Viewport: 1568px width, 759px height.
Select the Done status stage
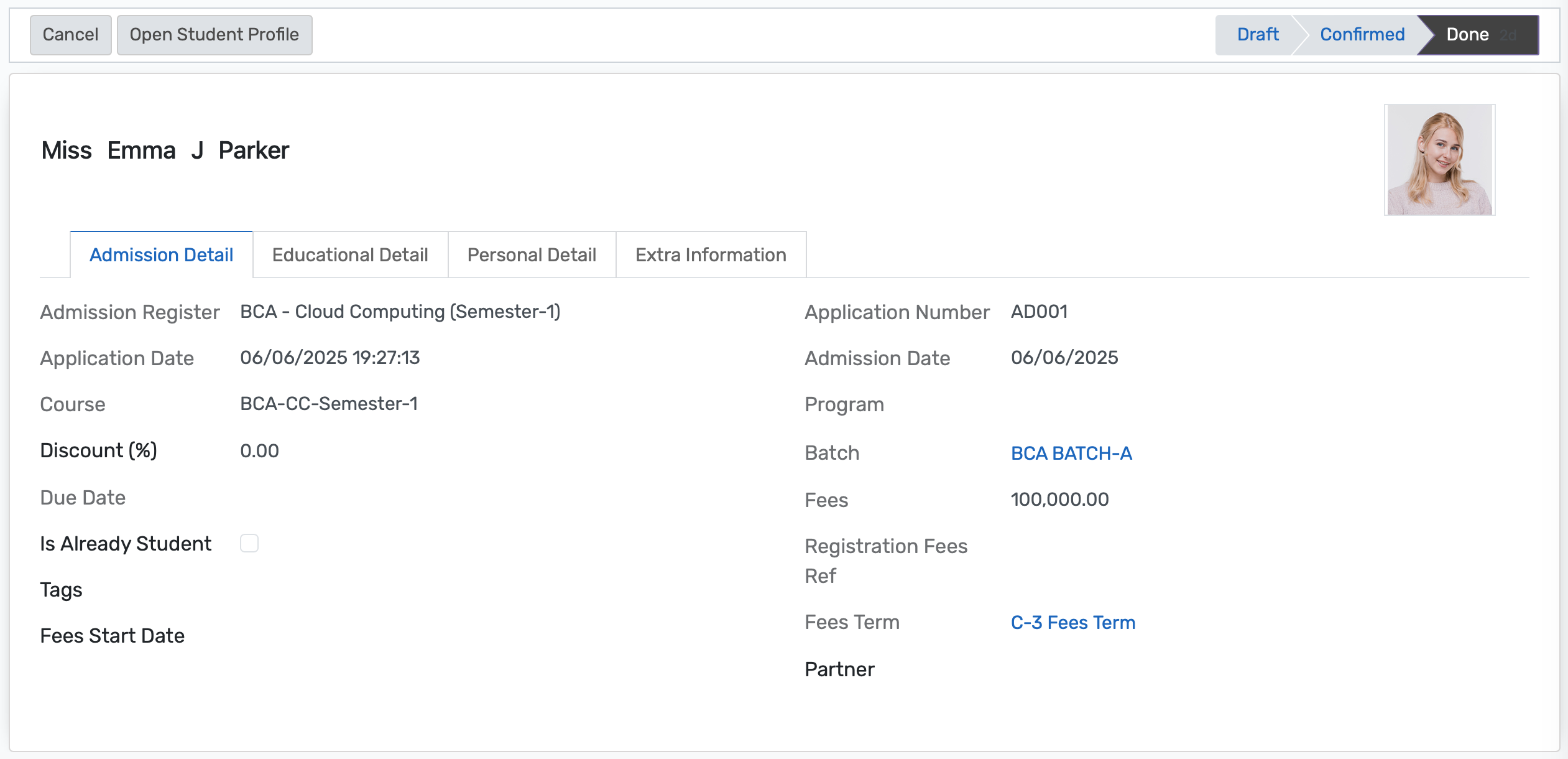(1467, 34)
